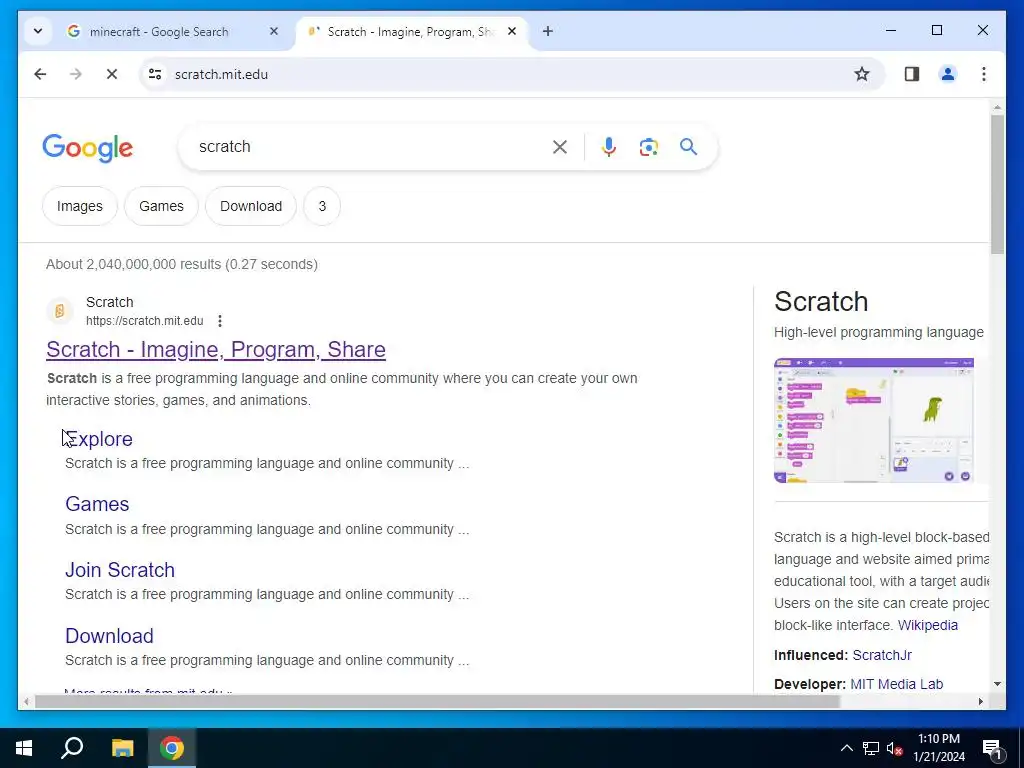Click the muted volume tray icon
The height and width of the screenshot is (768, 1024).
click(x=895, y=748)
